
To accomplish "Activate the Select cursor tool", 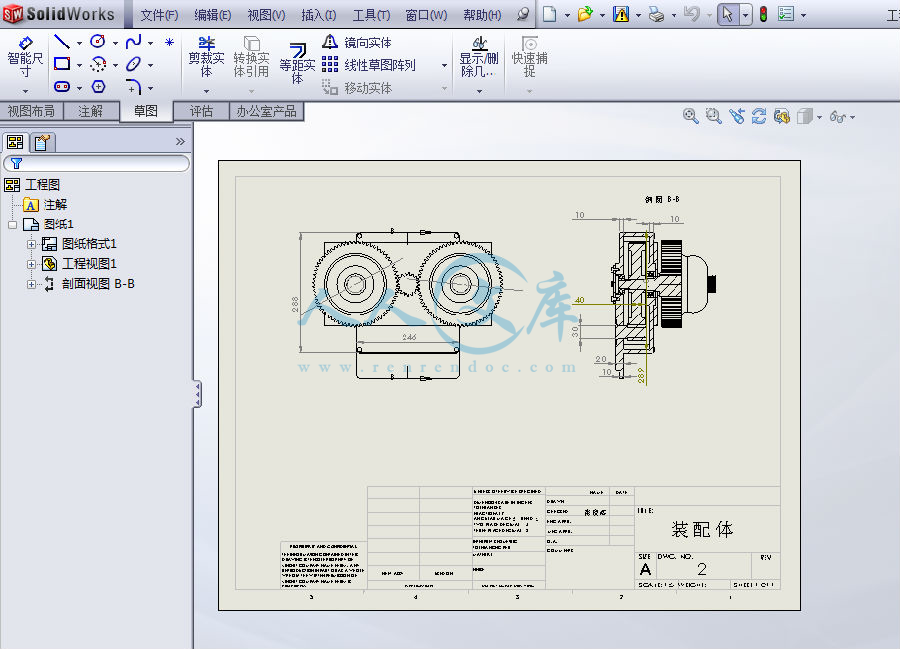I will (727, 14).
